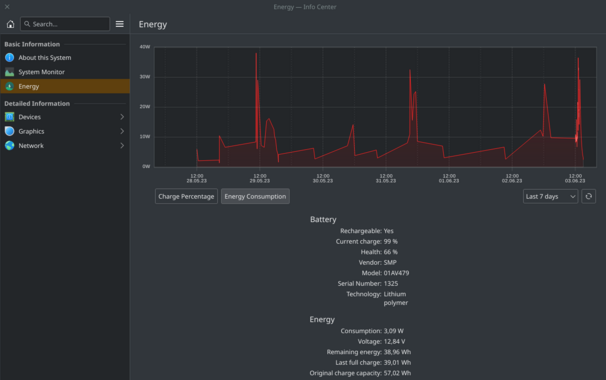This screenshot has height=380, width=606.
Task: Expand the Devices chevron
Action: click(122, 117)
